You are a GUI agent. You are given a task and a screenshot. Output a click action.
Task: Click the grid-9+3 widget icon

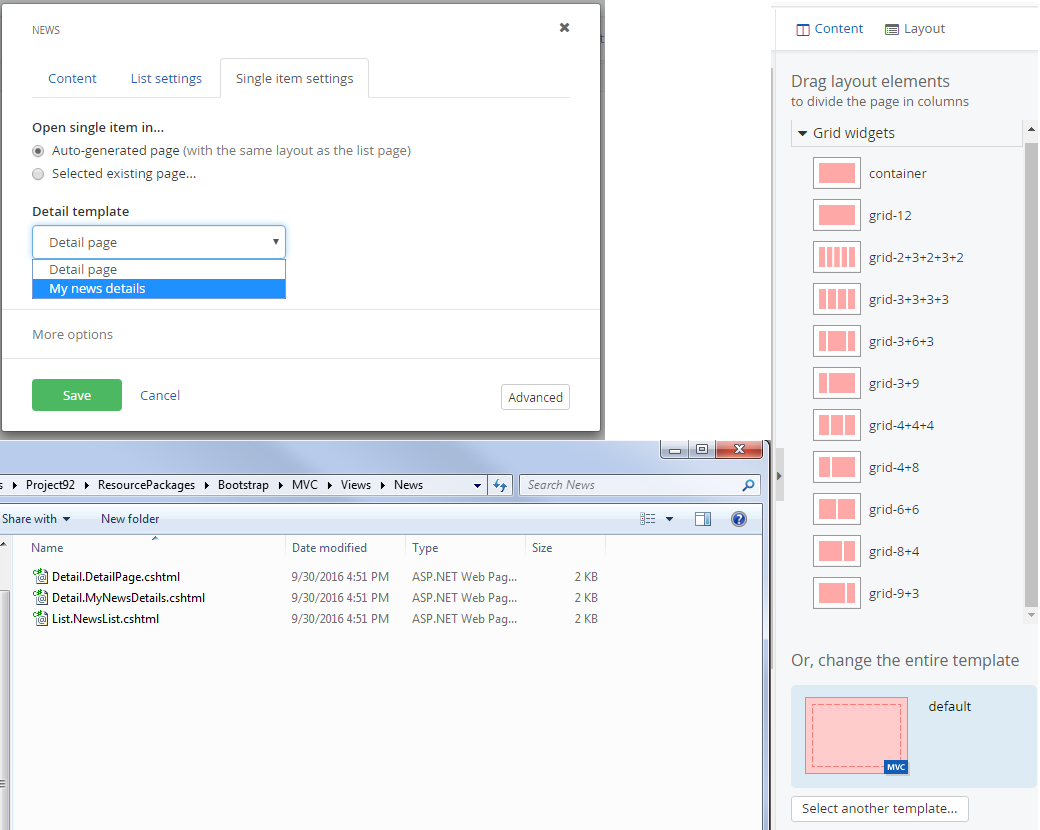[836, 592]
